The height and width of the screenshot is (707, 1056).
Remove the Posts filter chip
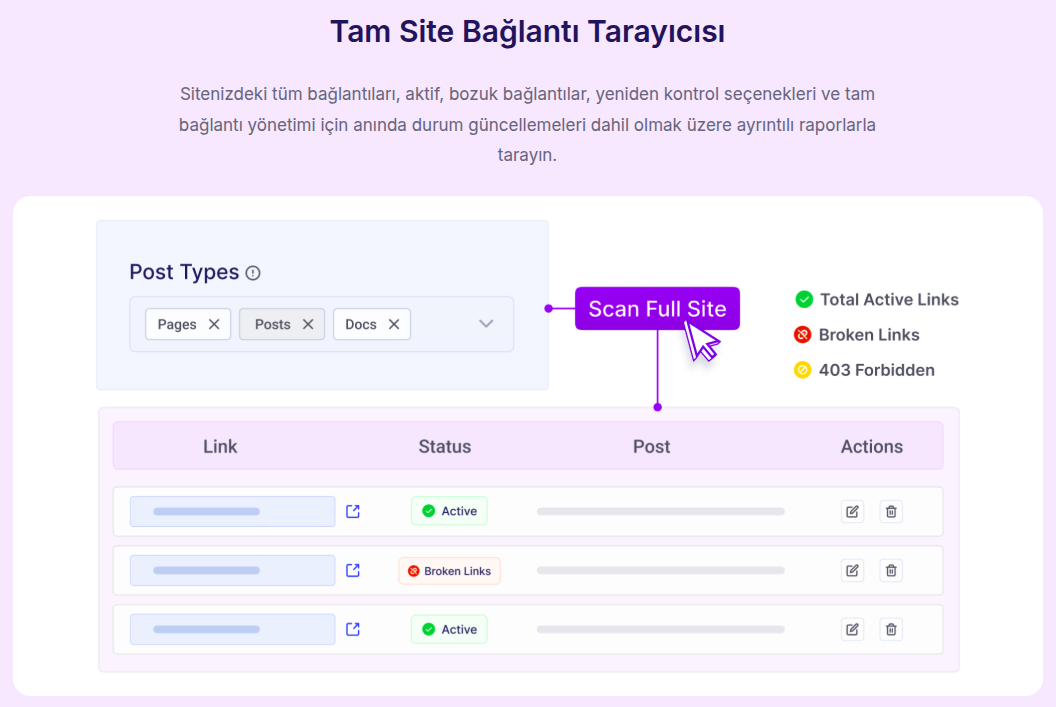(x=309, y=324)
